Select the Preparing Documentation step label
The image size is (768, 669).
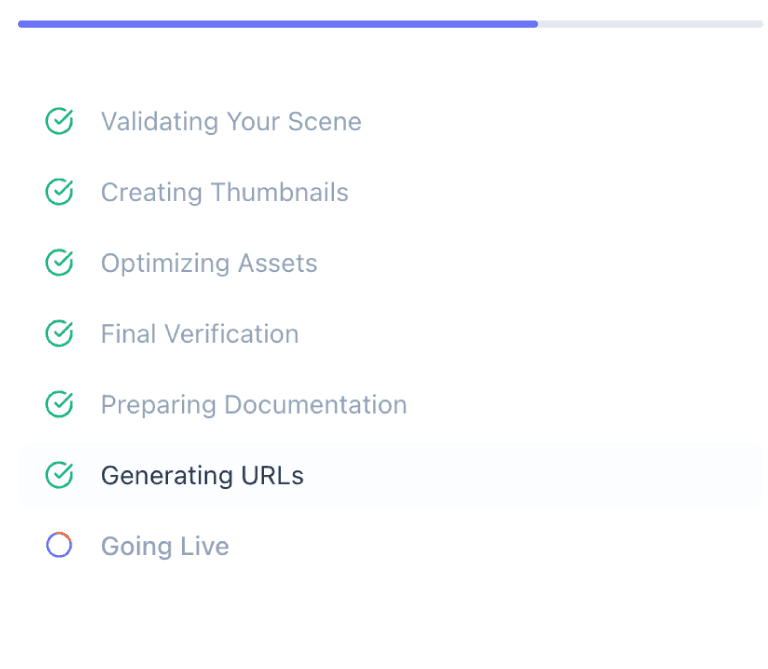253,405
